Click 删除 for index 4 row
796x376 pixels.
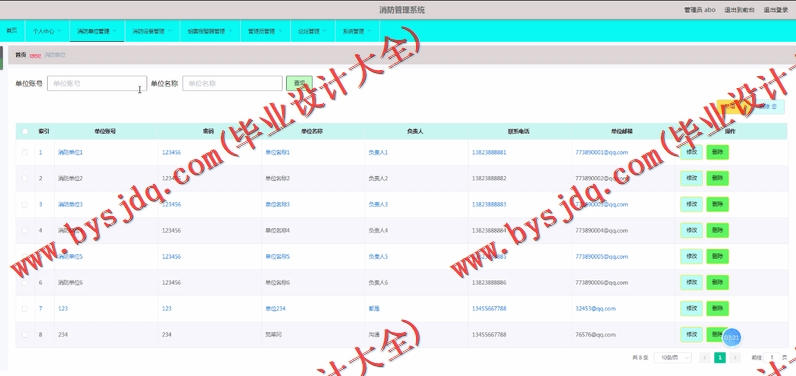point(717,230)
